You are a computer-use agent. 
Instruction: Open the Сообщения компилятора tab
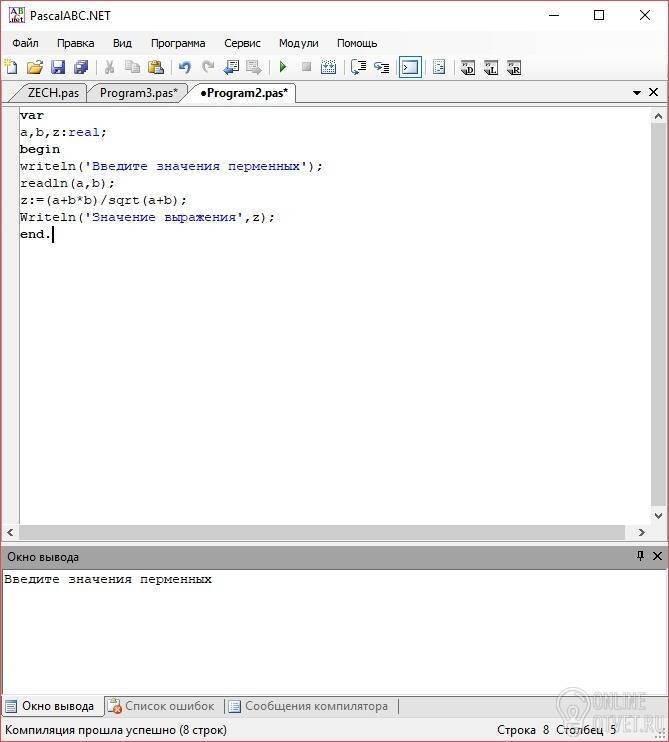coord(310,706)
